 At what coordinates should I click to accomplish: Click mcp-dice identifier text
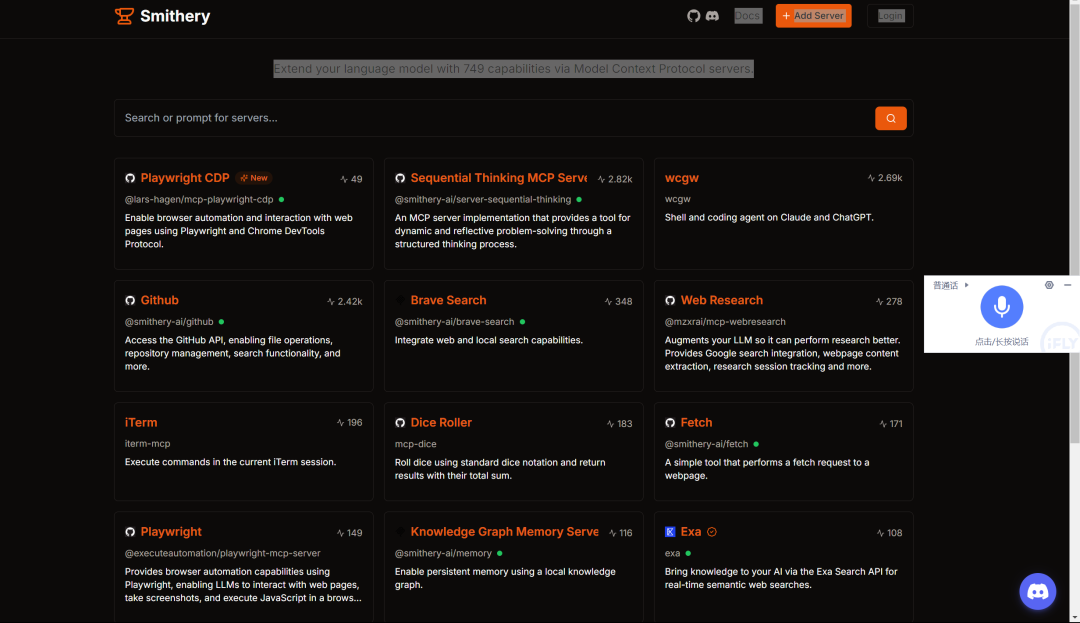(x=415, y=445)
